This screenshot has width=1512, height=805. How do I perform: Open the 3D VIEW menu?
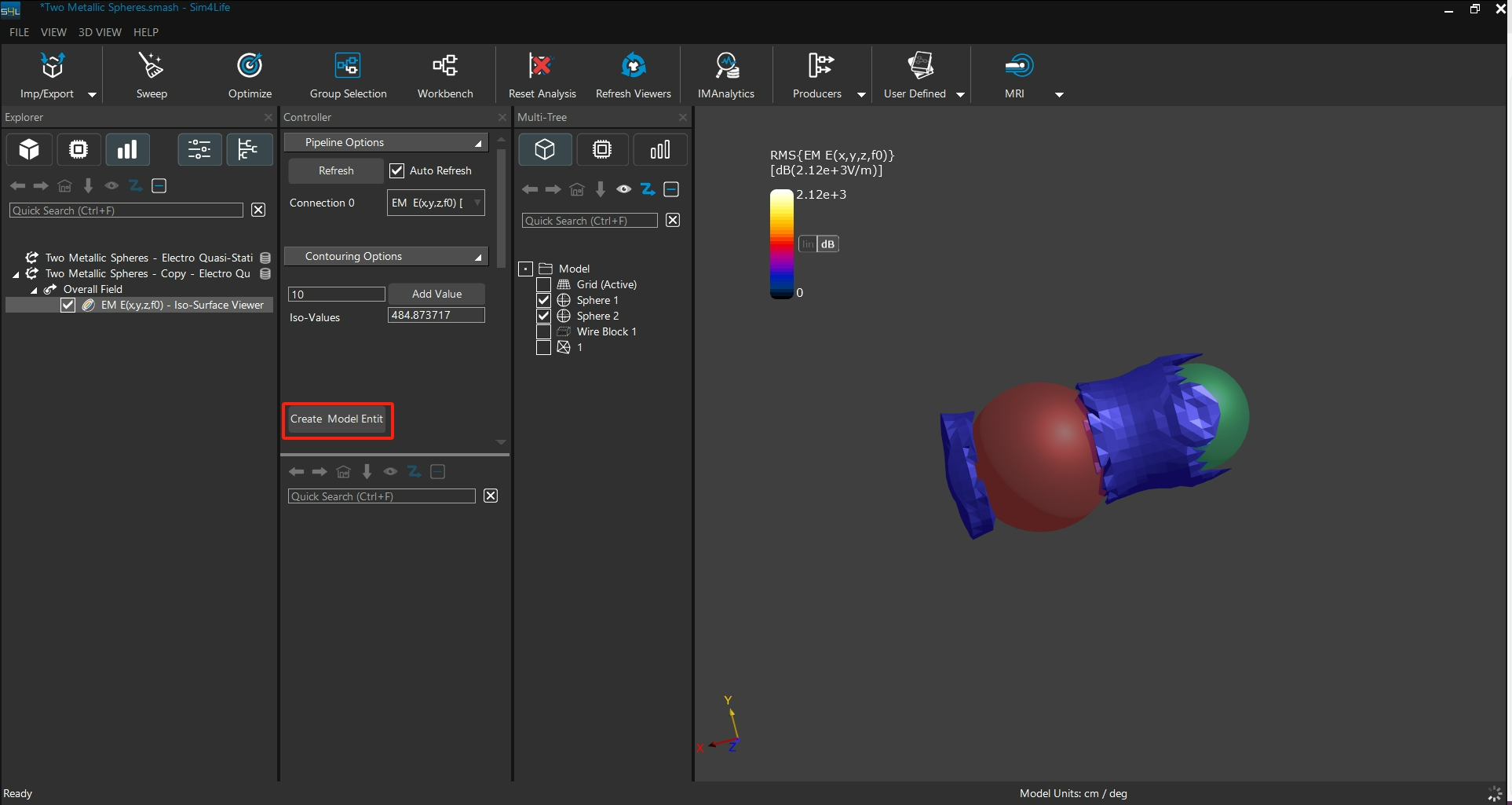click(100, 32)
